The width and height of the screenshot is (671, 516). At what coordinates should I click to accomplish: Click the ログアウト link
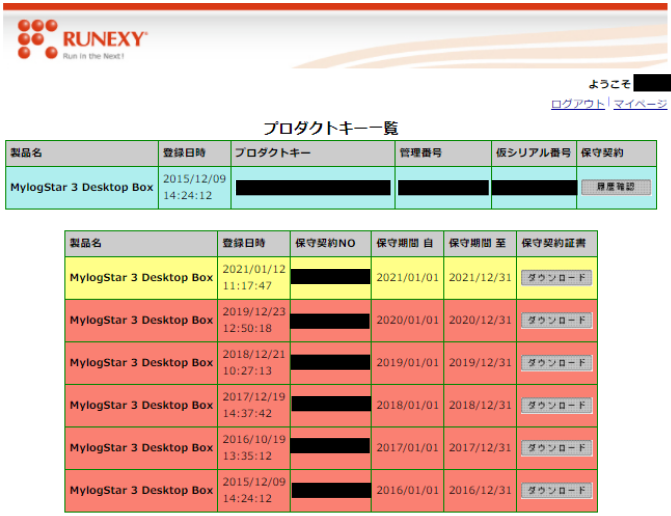pyautogui.click(x=578, y=104)
